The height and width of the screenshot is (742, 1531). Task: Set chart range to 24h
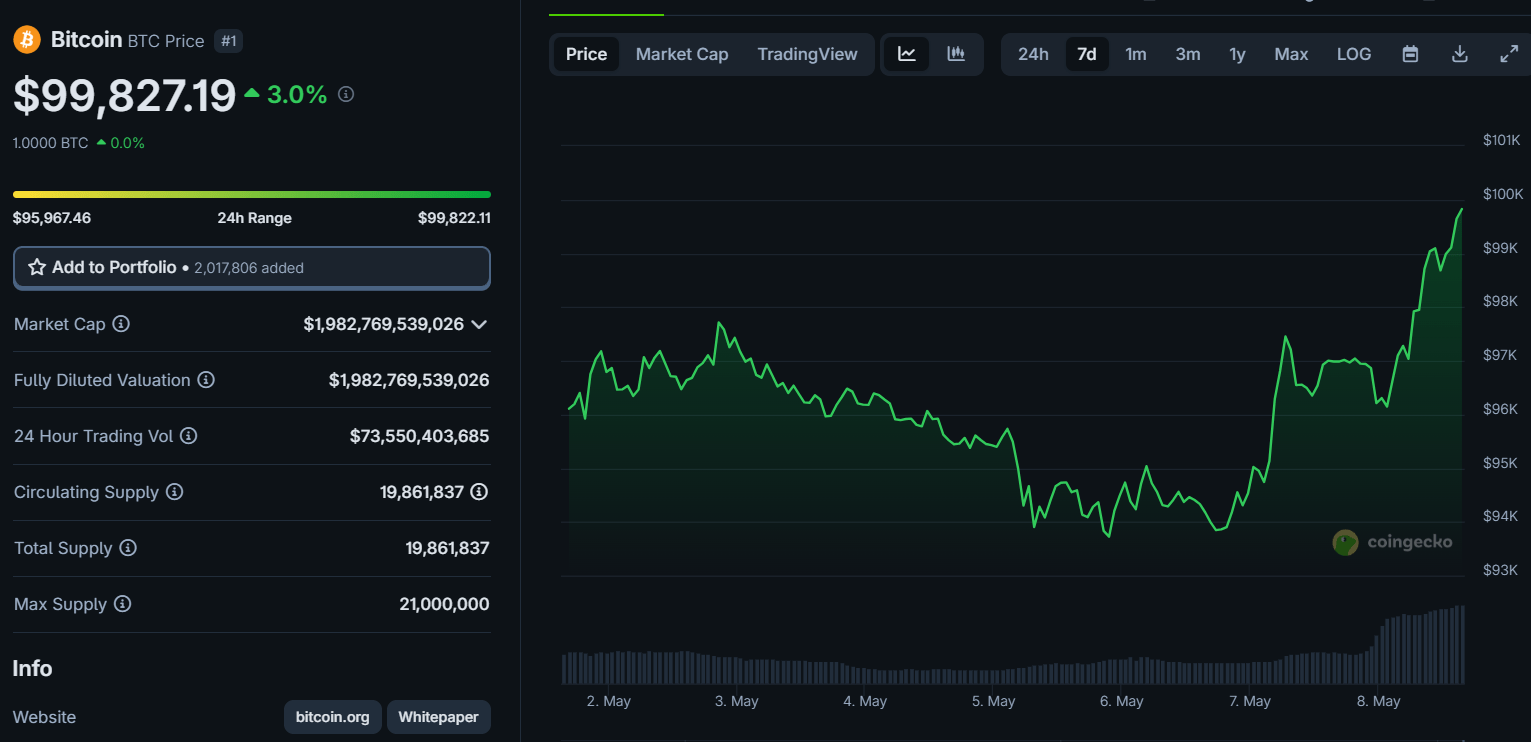(x=1033, y=54)
